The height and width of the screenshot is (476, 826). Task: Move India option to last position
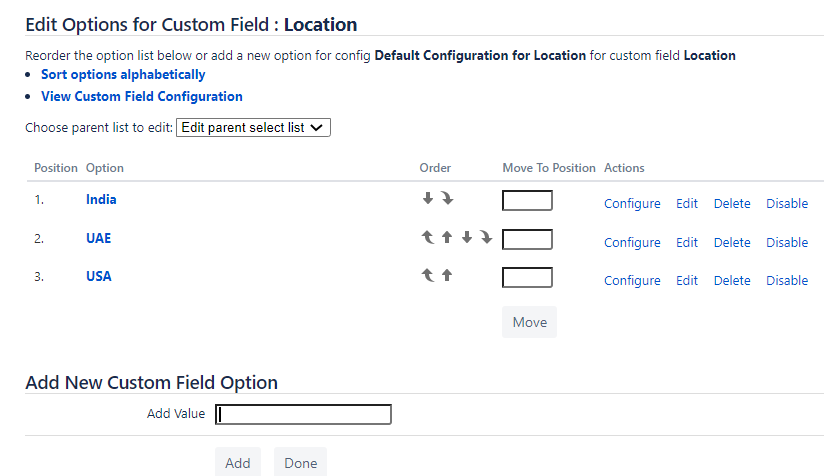[x=447, y=199]
